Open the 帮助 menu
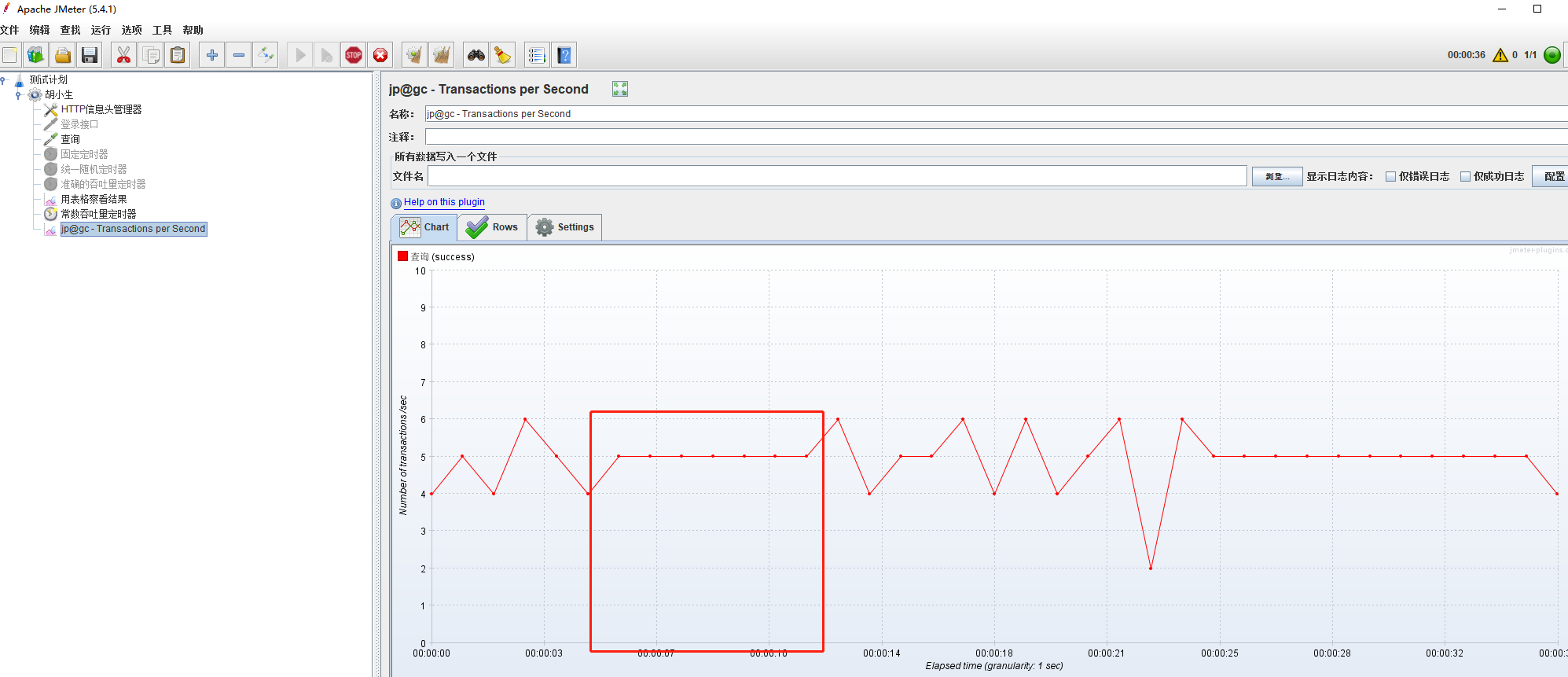The image size is (1568, 677). tap(193, 30)
